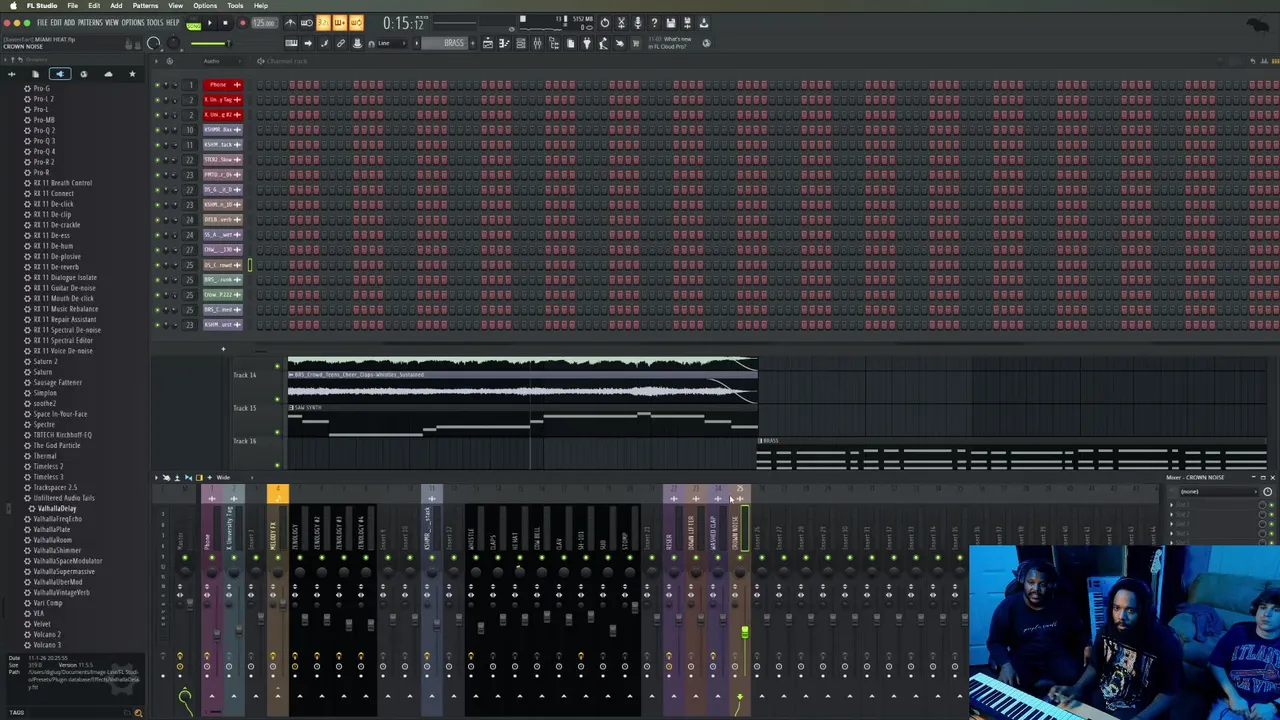Screen dimensions: 1280x720
Task: Toggle the highlighted loop recording button
Action: 357,23
